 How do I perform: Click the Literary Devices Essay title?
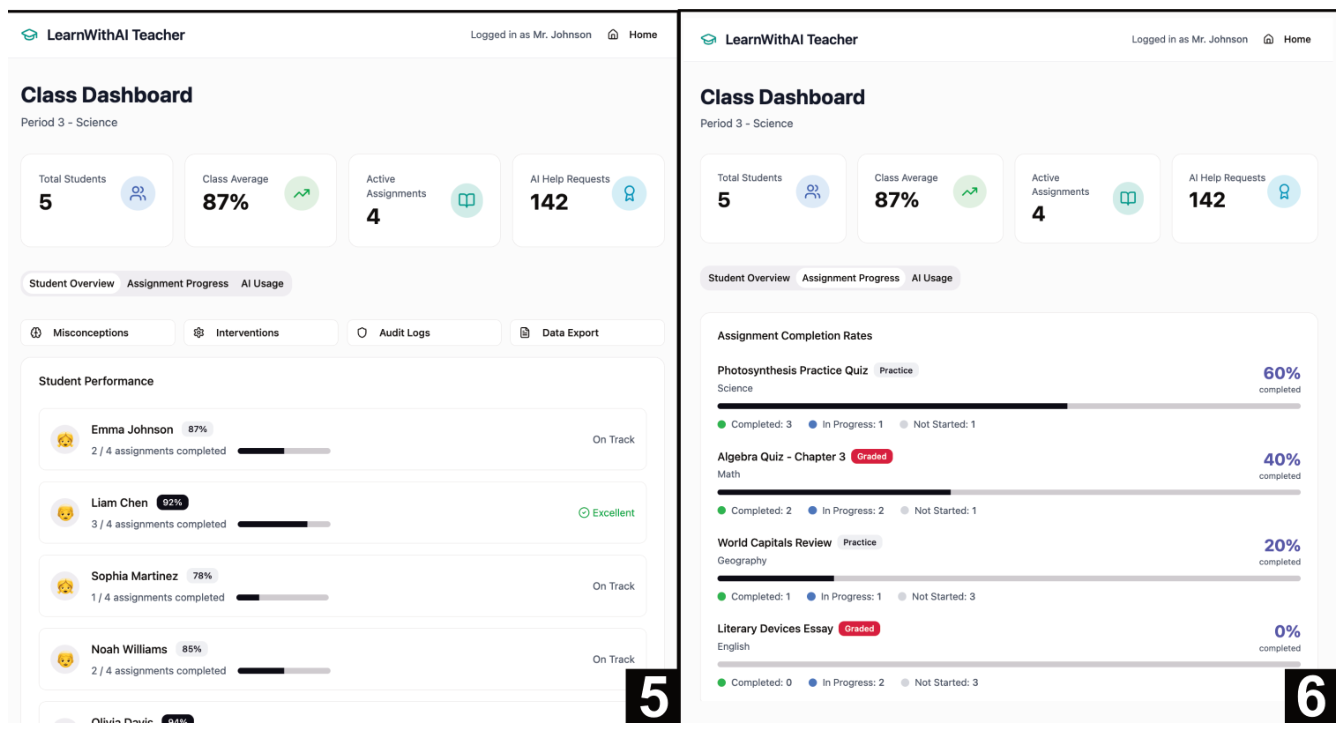tap(775, 628)
